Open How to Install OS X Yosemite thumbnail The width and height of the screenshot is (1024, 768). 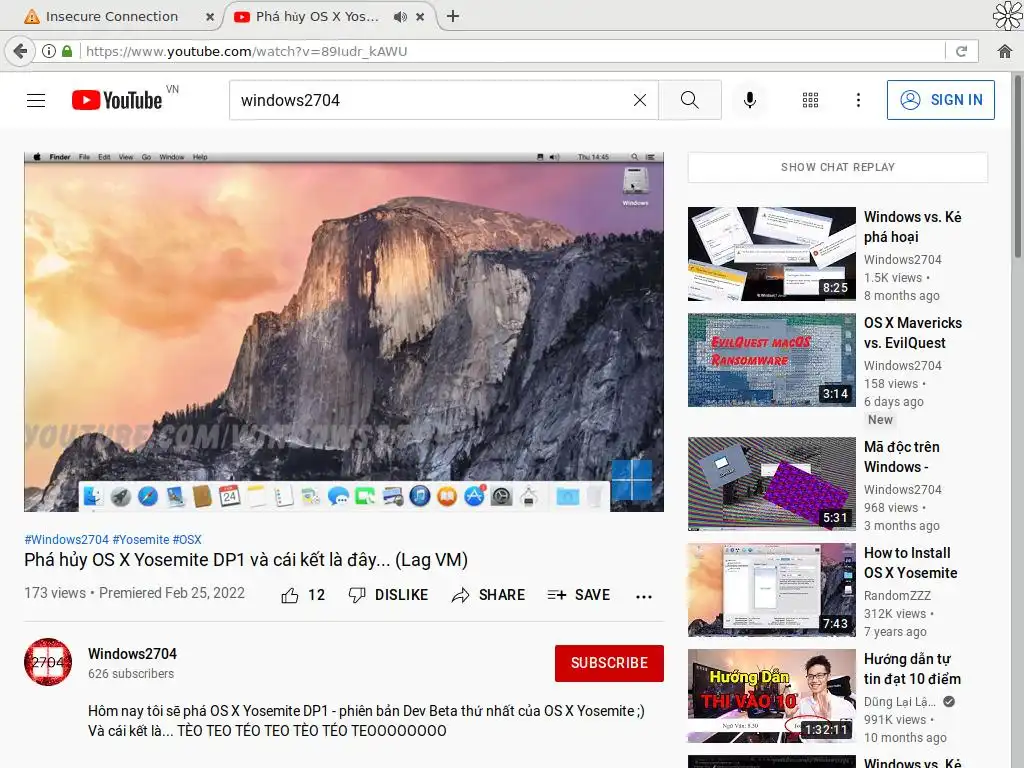pos(771,590)
